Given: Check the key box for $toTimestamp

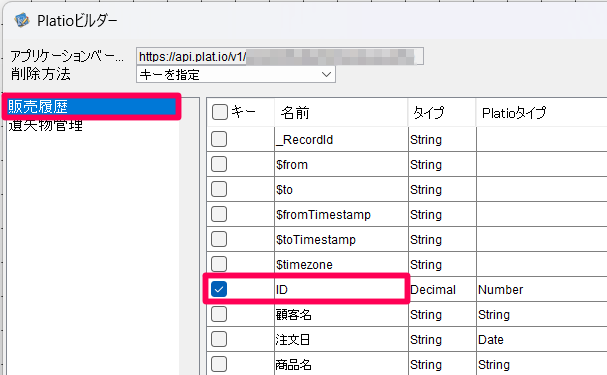Looking at the screenshot, I should click(x=219, y=239).
